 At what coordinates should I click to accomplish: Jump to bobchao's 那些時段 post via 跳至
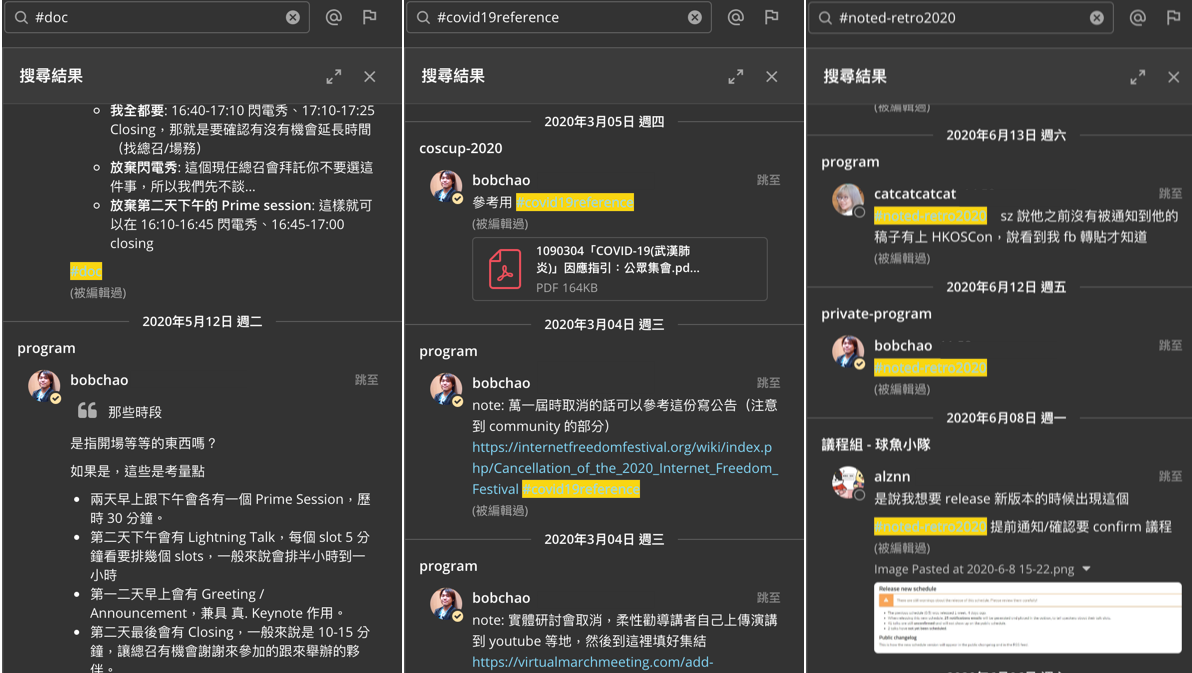(x=366, y=379)
